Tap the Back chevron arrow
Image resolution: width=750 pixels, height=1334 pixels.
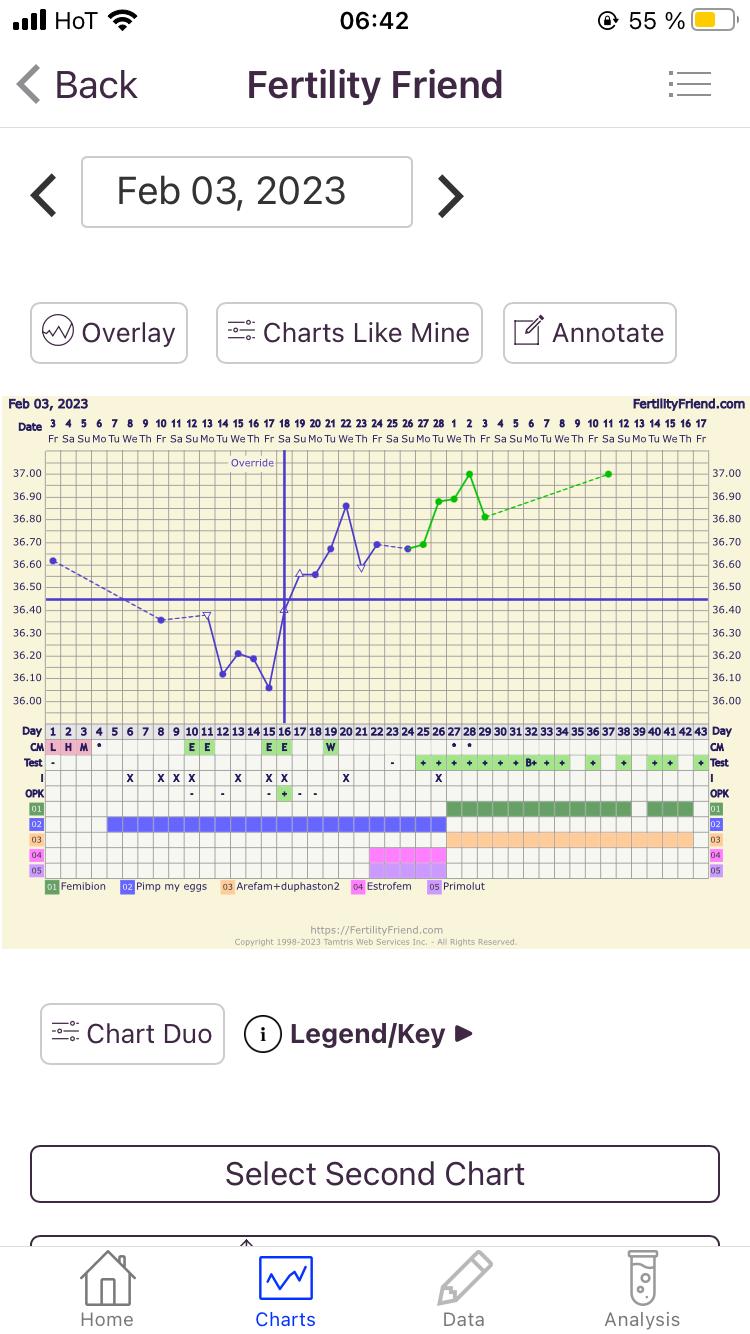pyautogui.click(x=30, y=85)
